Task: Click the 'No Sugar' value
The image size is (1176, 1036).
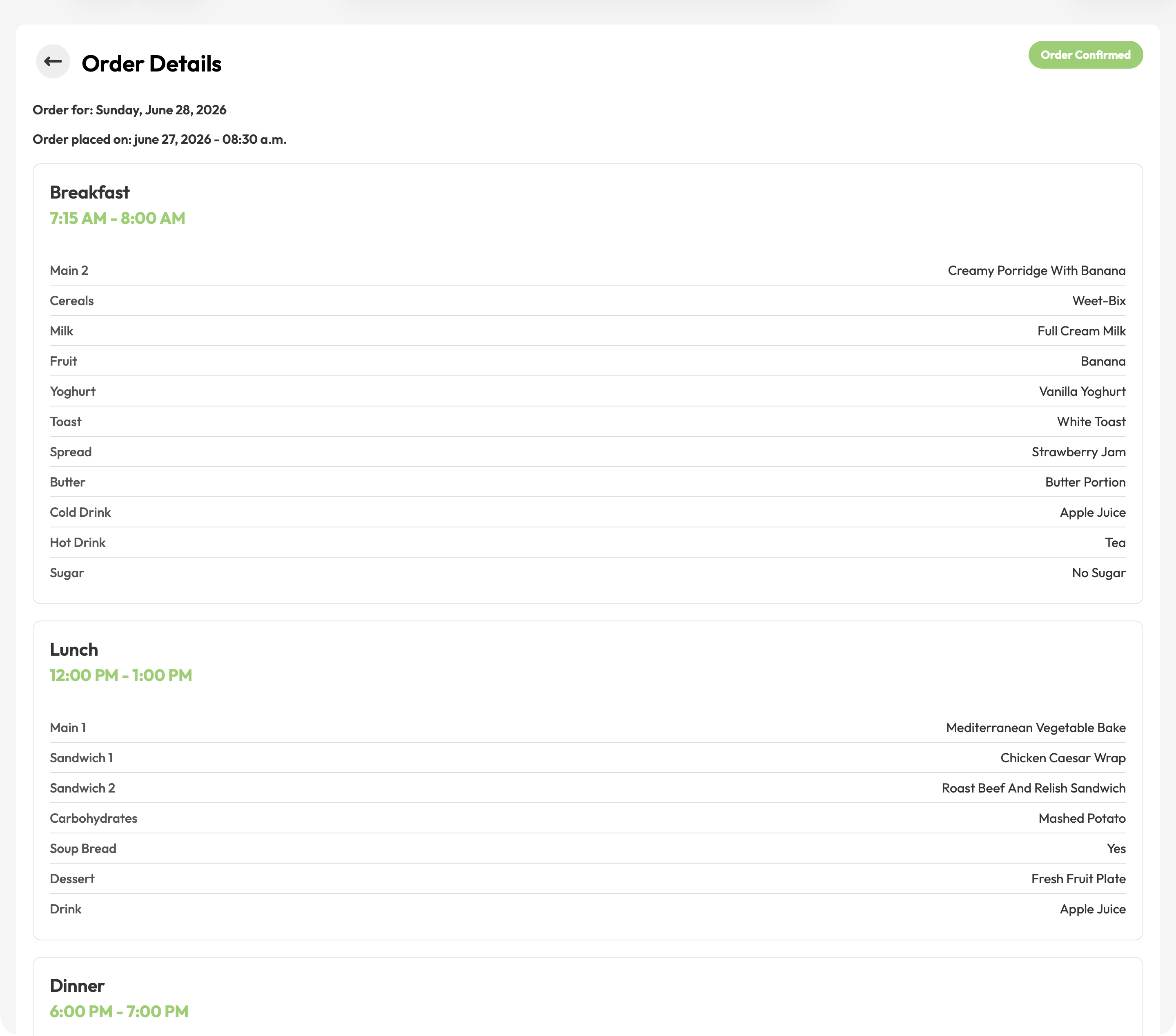Action: tap(1098, 573)
